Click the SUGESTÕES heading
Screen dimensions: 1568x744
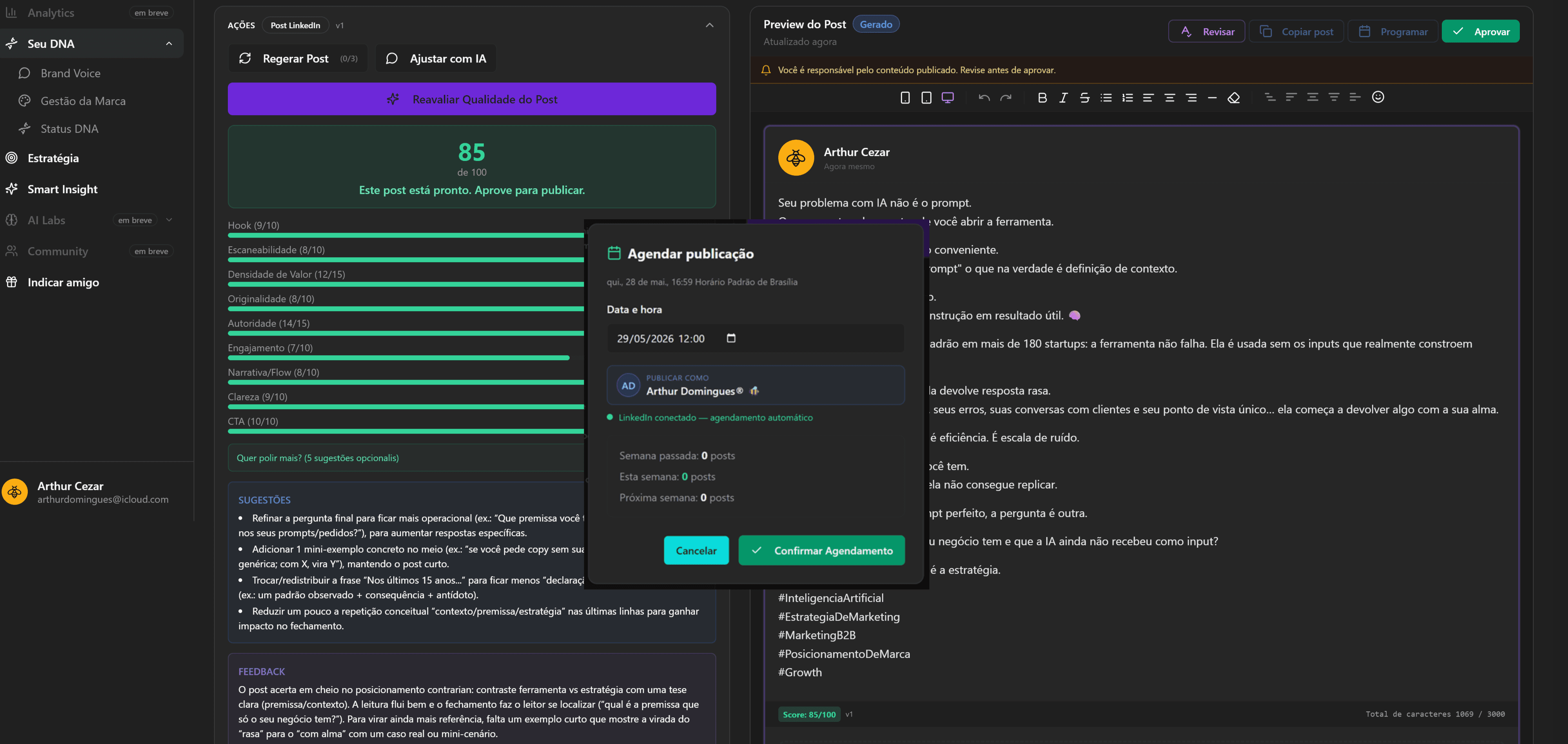point(264,500)
